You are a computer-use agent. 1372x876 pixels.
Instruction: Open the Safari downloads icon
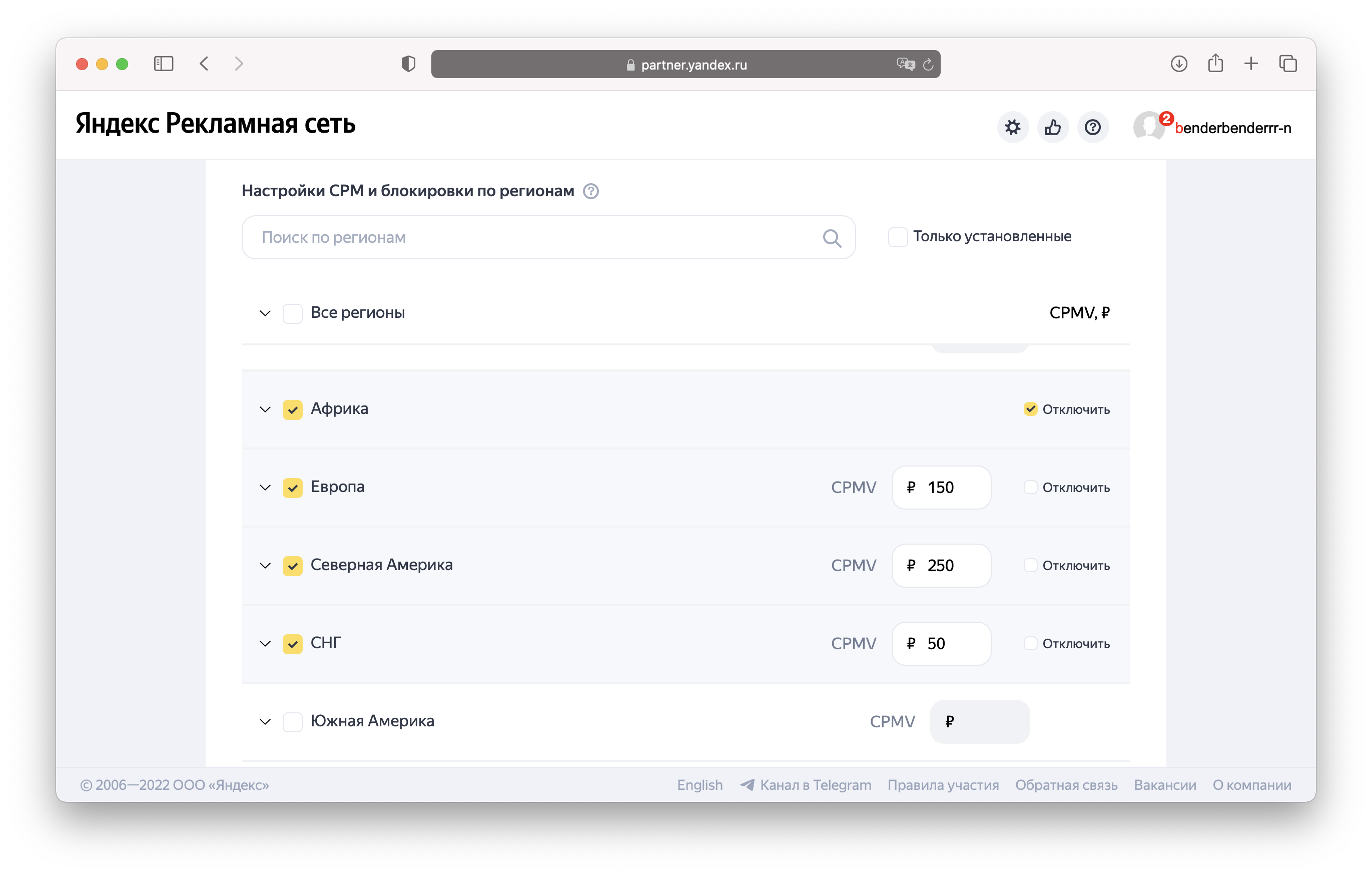1179,63
